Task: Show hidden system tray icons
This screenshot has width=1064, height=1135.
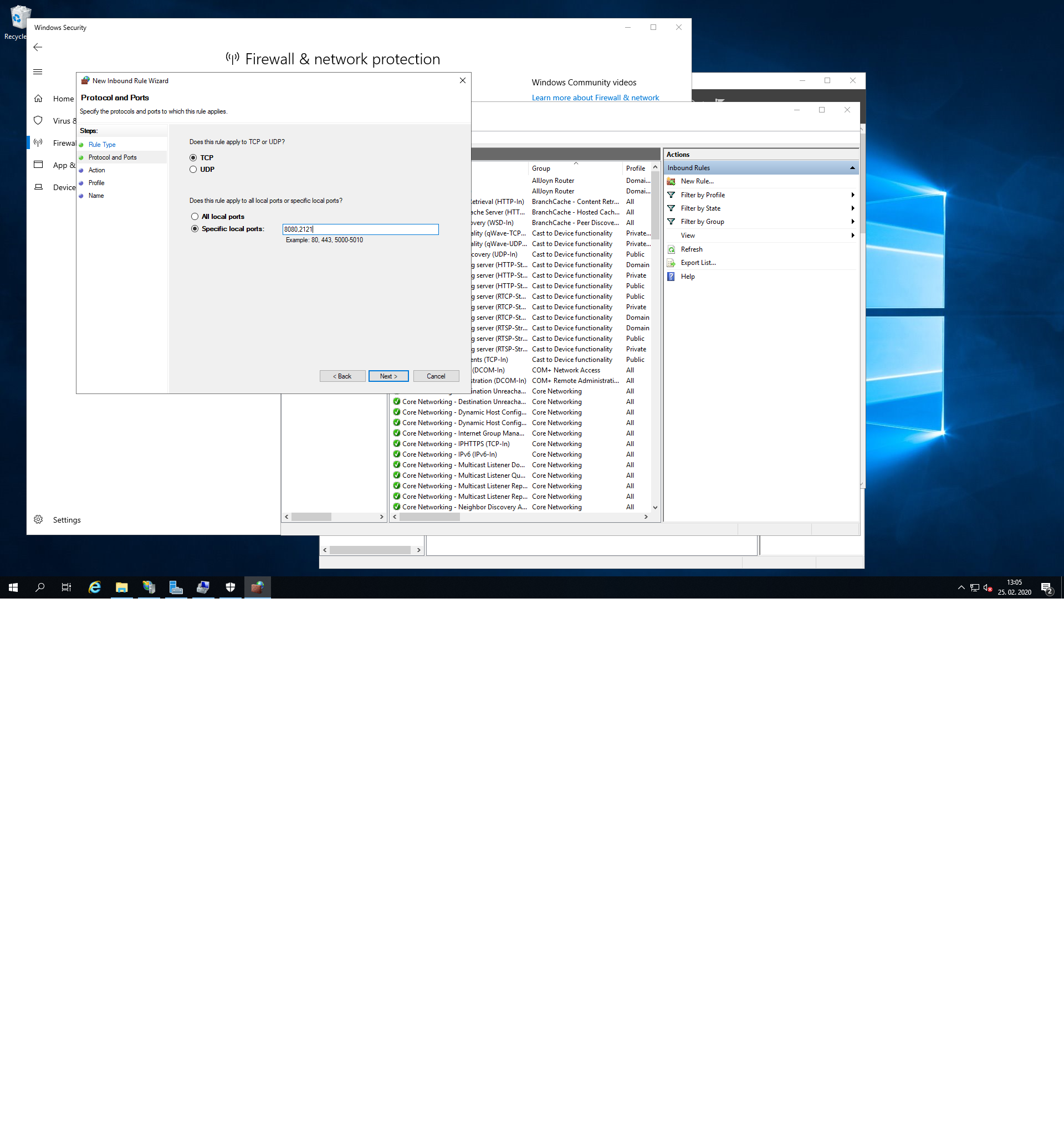Action: pyautogui.click(x=961, y=587)
